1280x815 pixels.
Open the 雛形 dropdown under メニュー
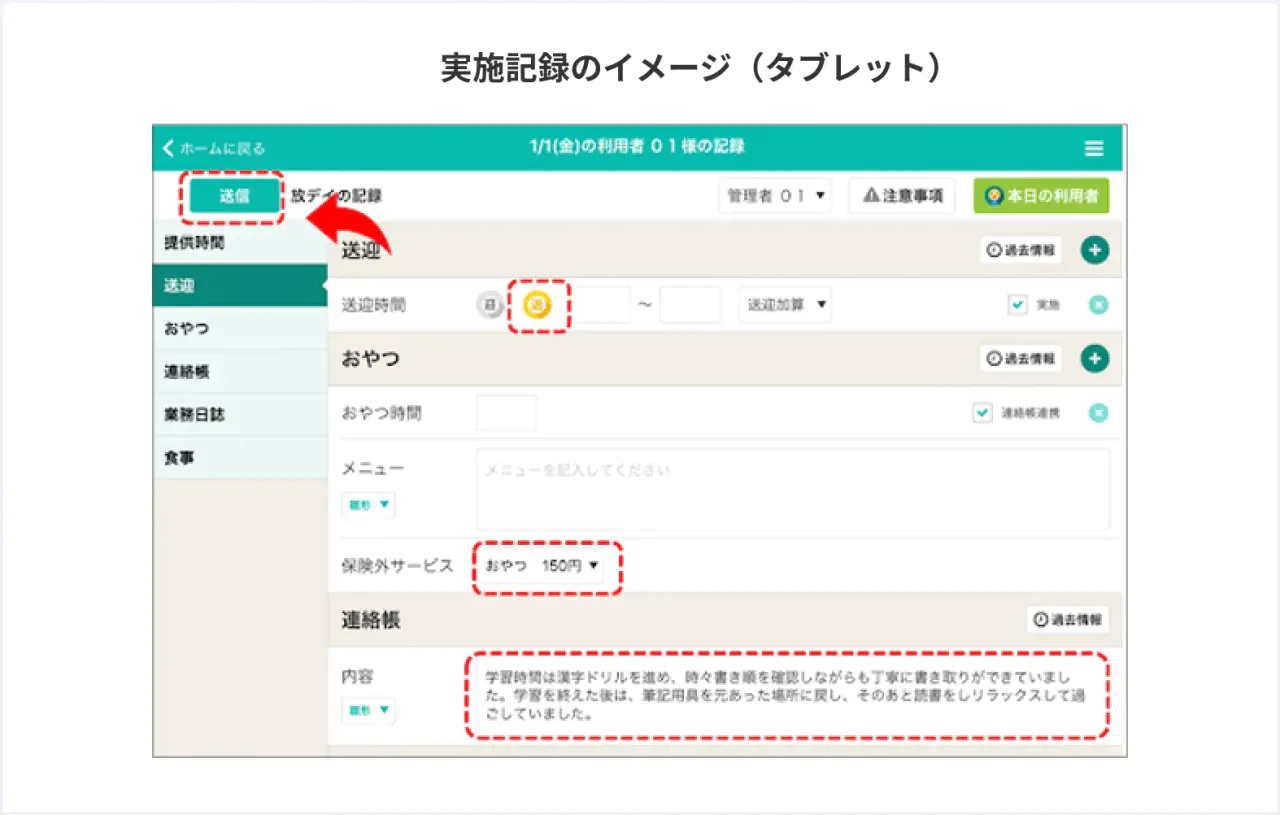[368, 505]
